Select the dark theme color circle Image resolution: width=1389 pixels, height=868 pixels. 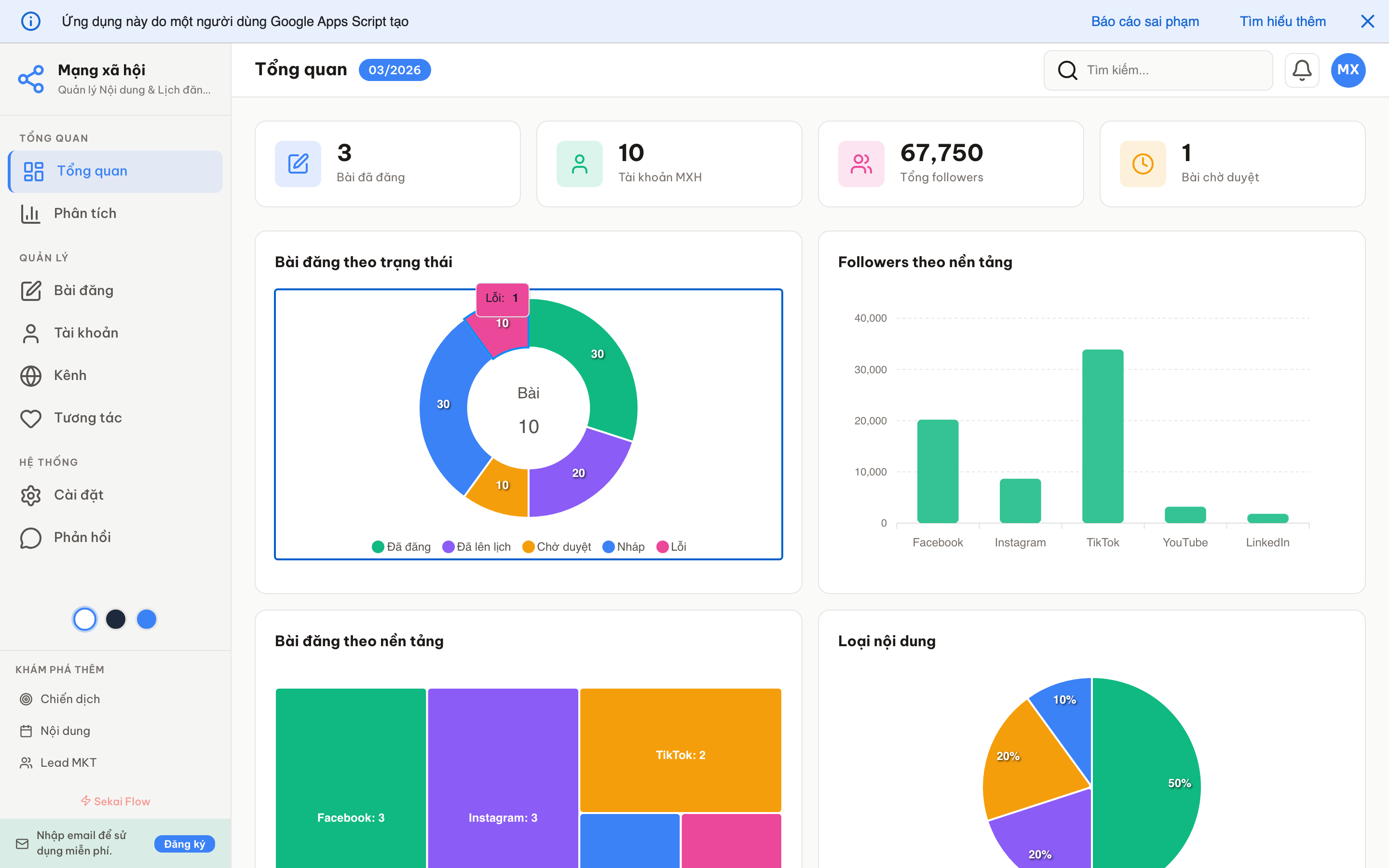coord(115,619)
